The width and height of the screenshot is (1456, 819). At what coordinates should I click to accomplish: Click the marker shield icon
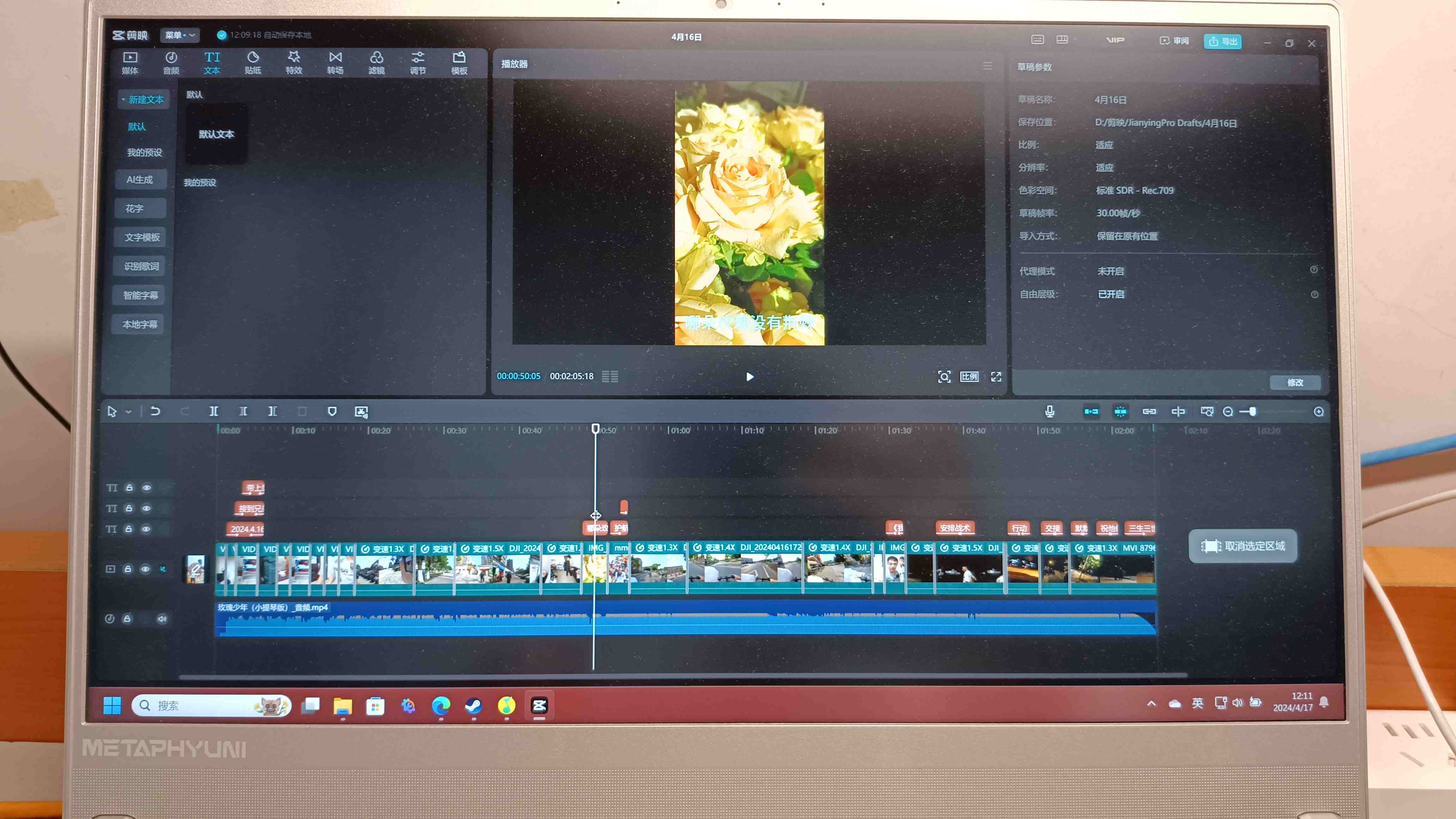(332, 411)
